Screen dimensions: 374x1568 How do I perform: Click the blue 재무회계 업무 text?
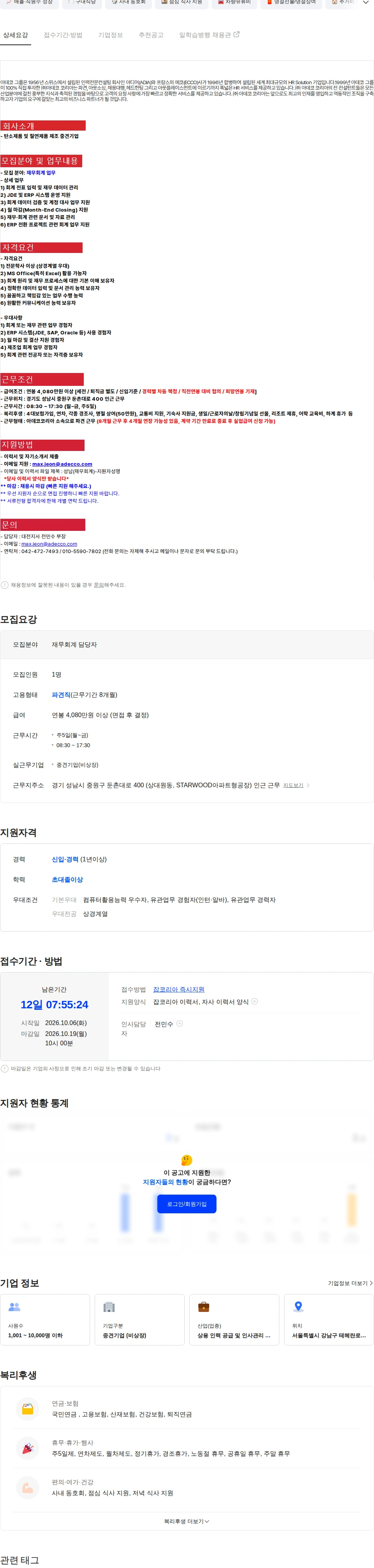(41, 173)
